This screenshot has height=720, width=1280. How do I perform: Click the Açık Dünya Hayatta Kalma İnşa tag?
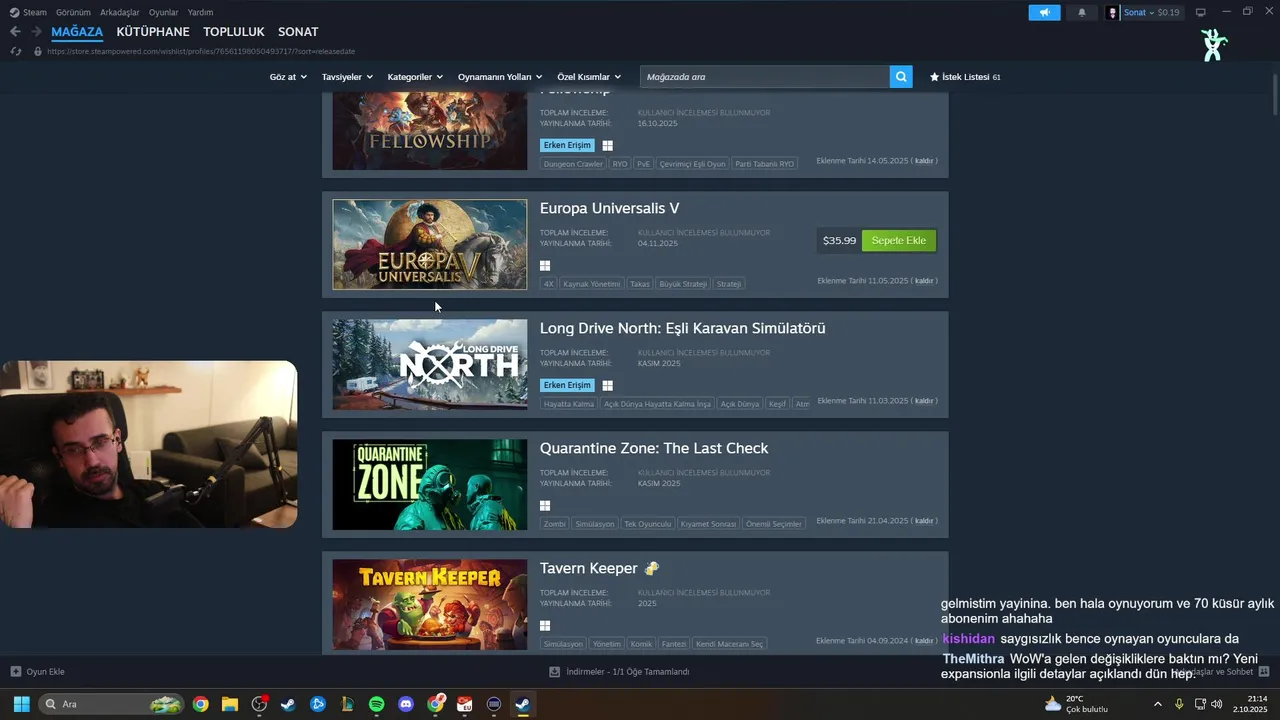click(x=657, y=404)
